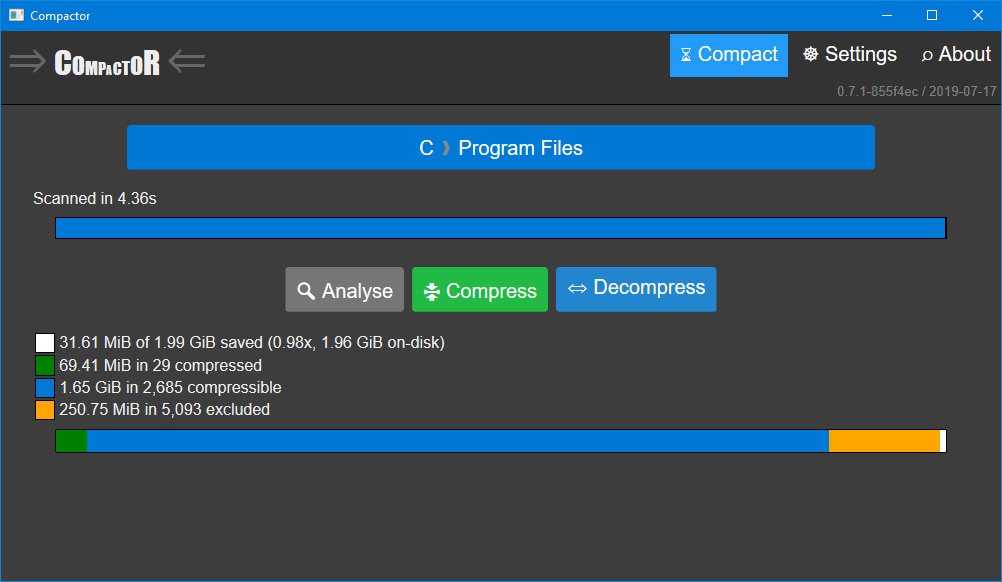Open the About tab
Viewport: 1002px width, 582px height.
click(956, 55)
